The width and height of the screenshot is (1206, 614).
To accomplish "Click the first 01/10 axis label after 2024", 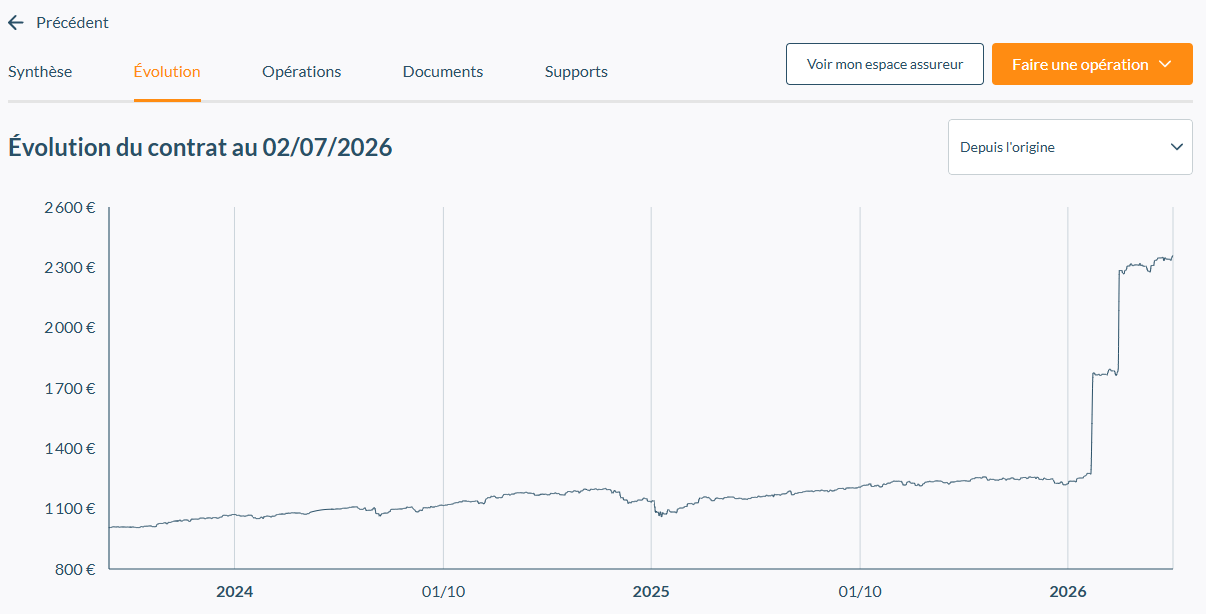I will tap(443, 591).
